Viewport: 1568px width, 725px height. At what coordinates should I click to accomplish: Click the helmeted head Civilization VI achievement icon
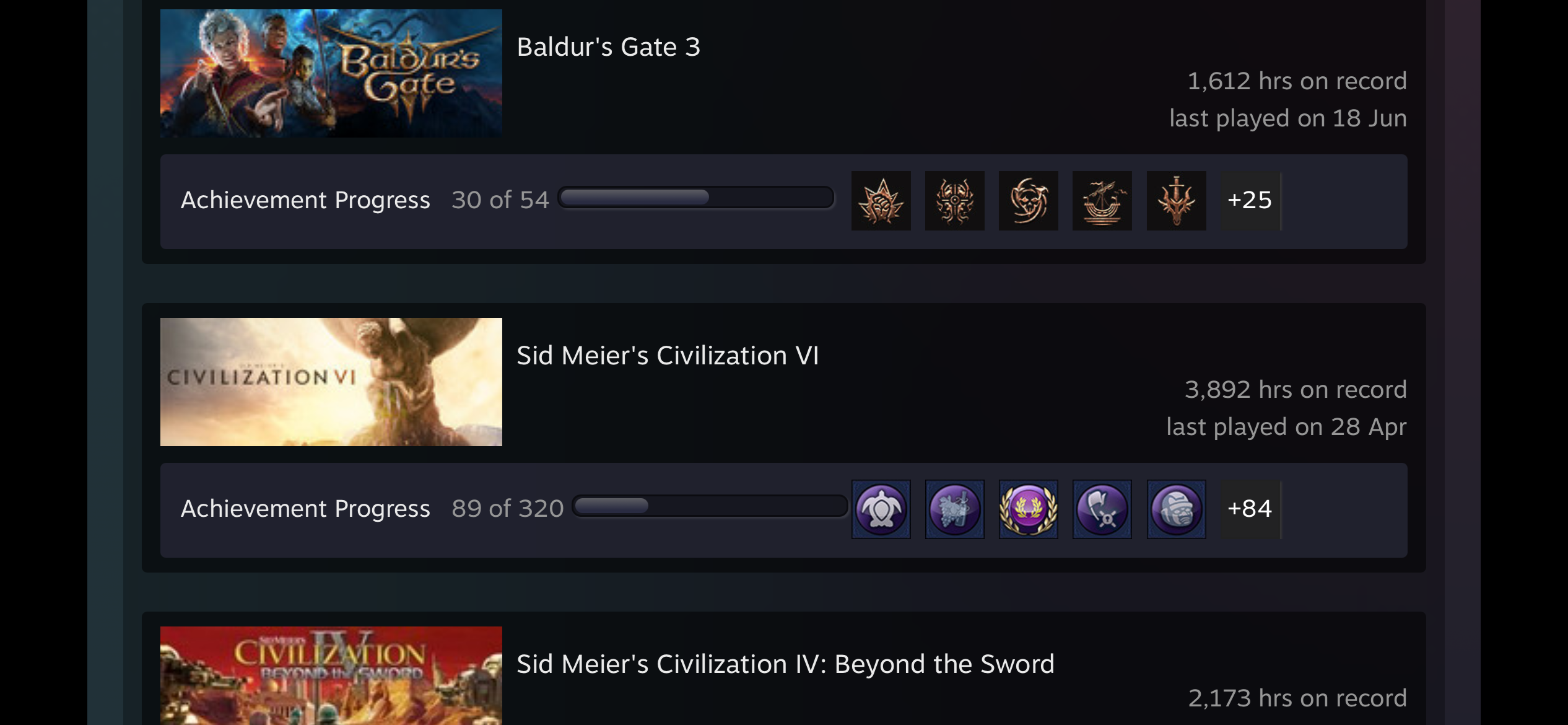point(1176,509)
